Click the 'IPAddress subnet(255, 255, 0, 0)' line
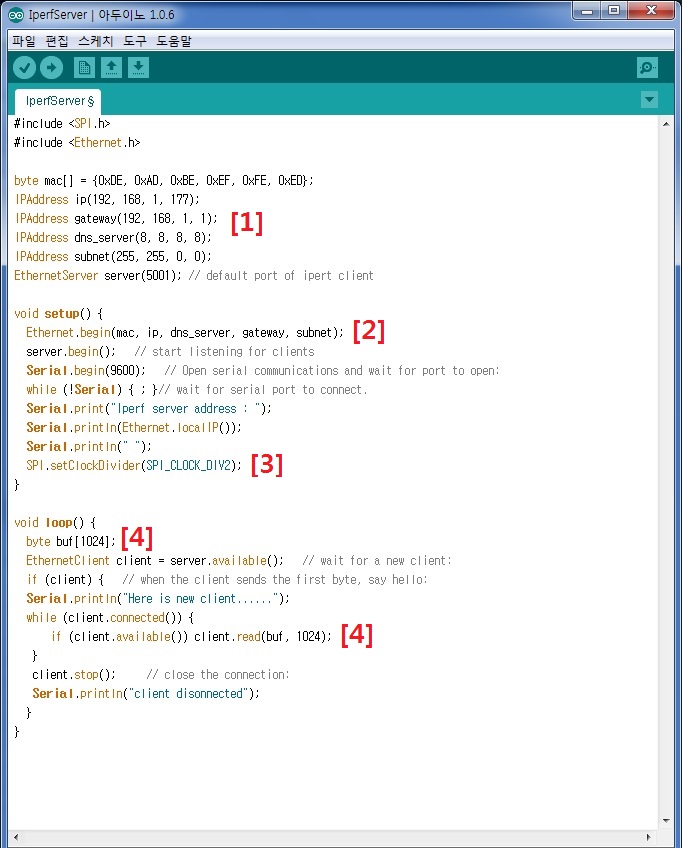Viewport: 682px width, 848px height. tap(113, 256)
